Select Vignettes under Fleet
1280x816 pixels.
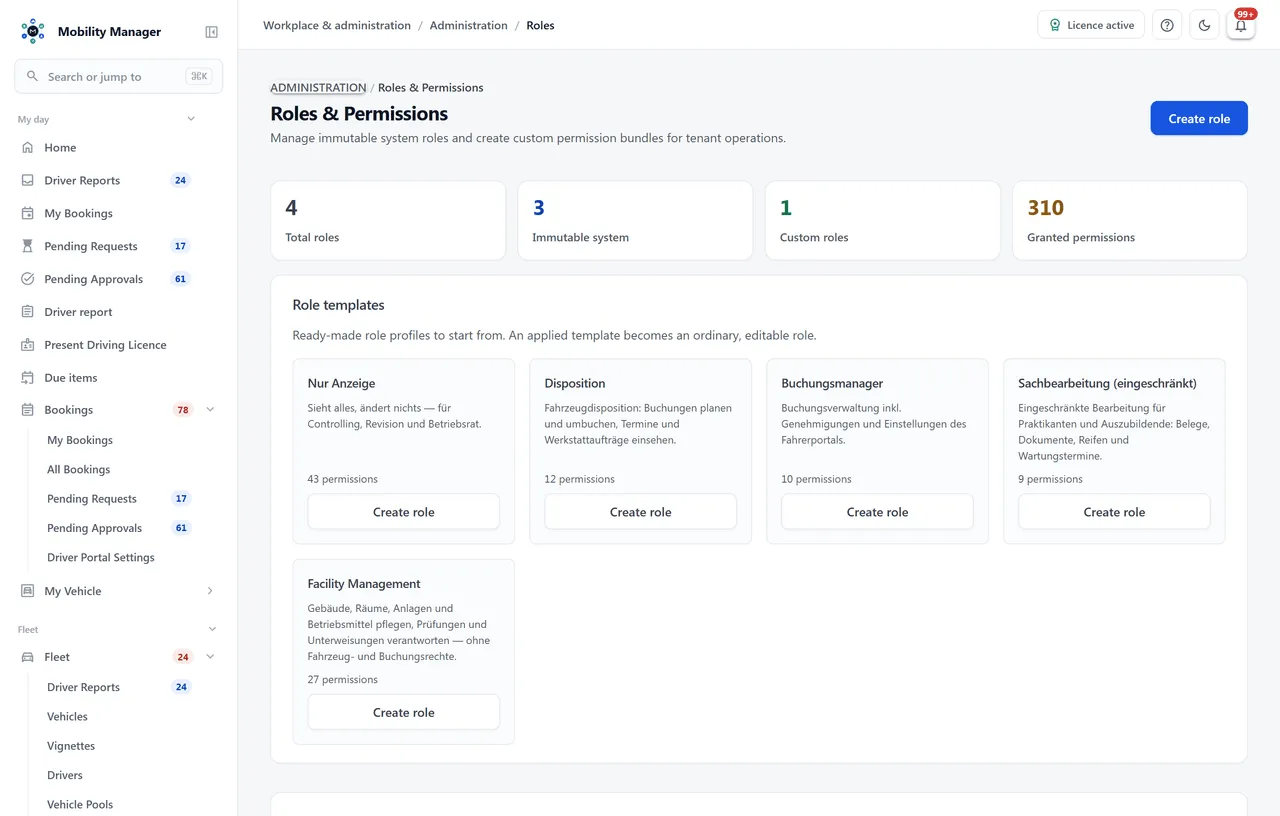point(71,746)
